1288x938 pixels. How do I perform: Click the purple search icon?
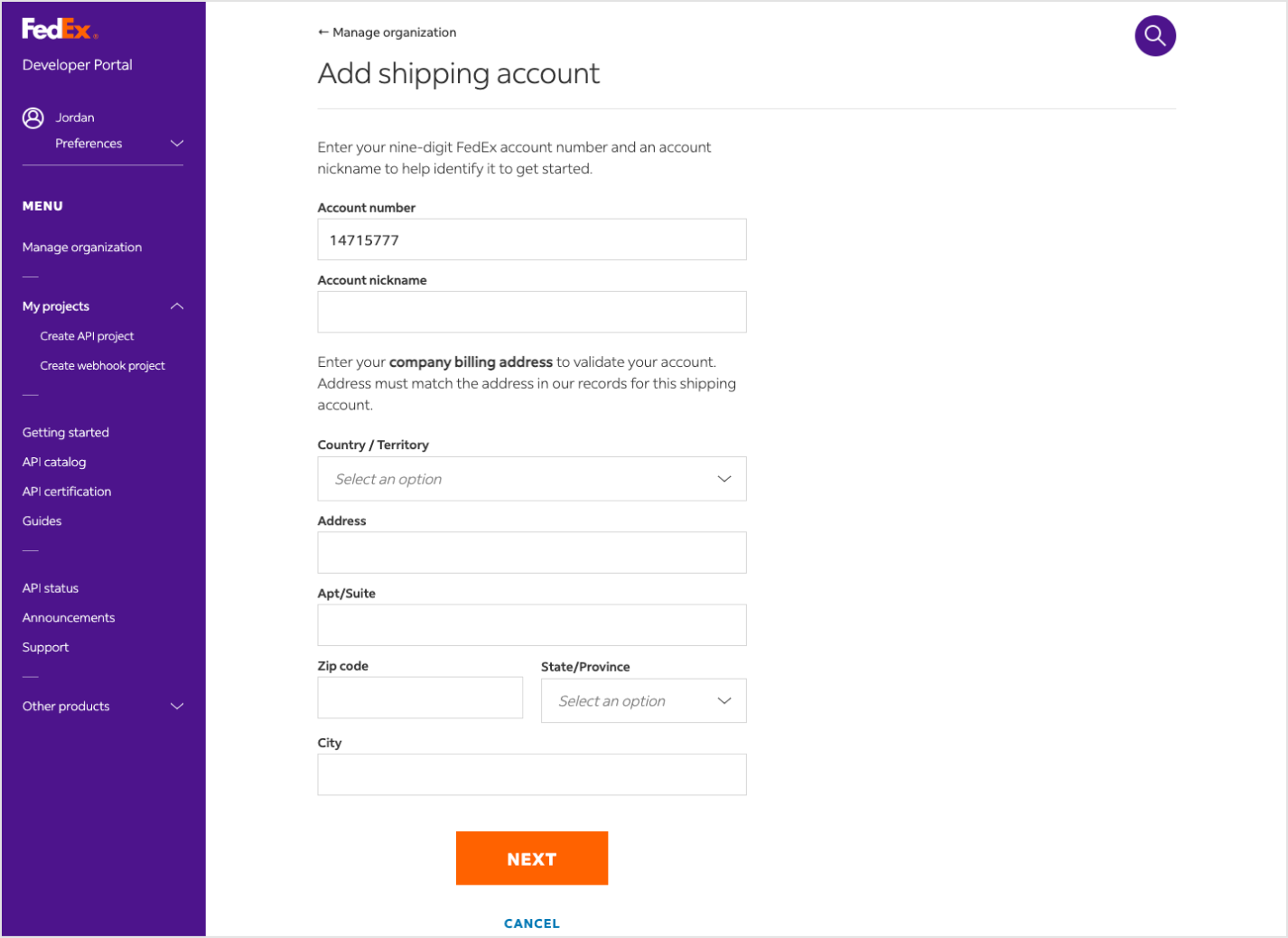click(1154, 36)
